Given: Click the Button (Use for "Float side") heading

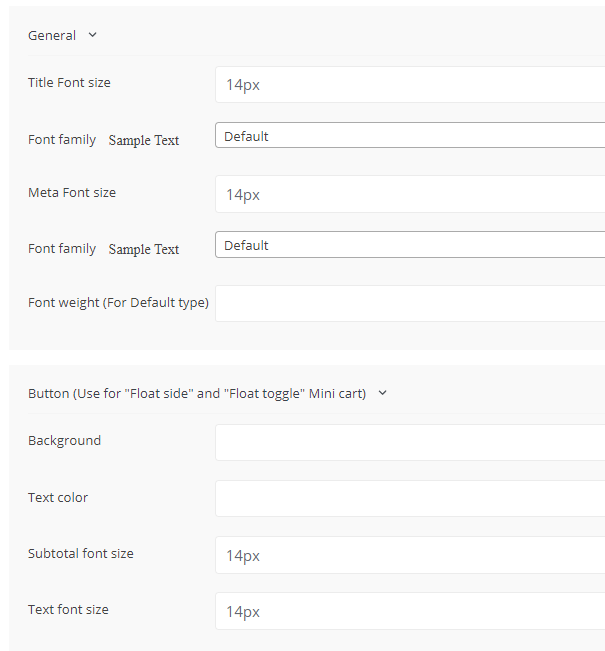Looking at the screenshot, I should coord(197,394).
